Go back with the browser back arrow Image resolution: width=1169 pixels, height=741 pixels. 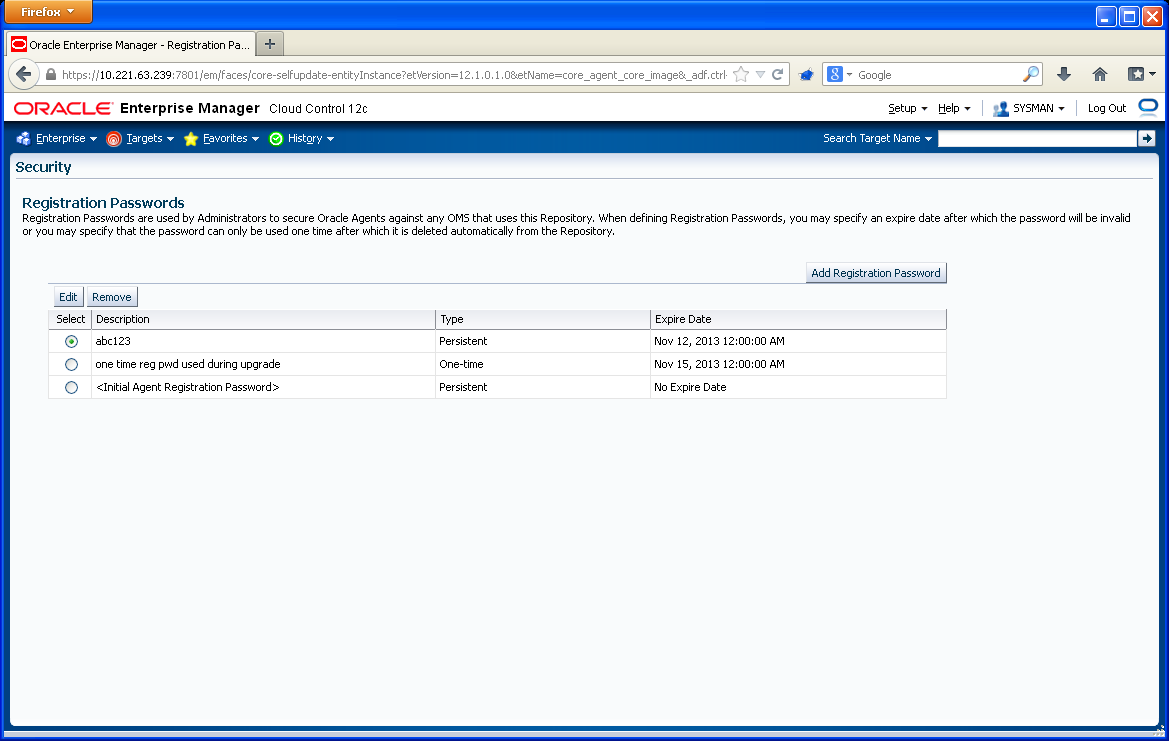coord(23,75)
